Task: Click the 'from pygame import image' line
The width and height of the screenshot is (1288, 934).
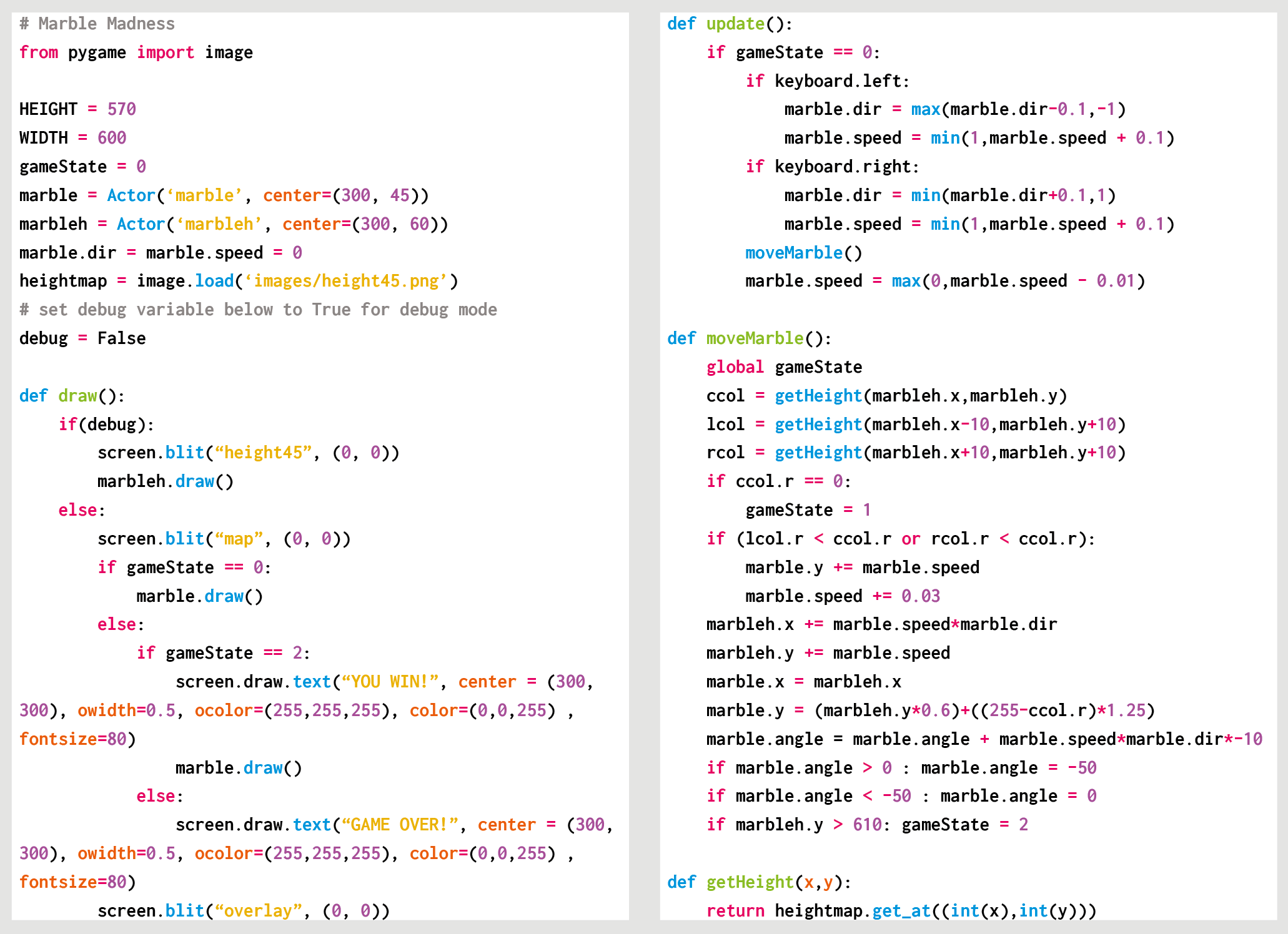Action: pos(136,52)
